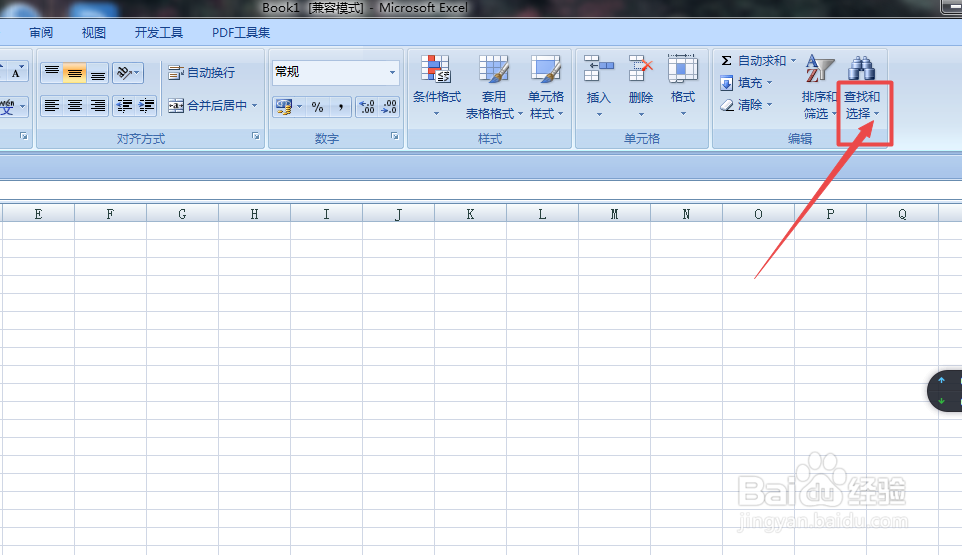Viewport: 962px width, 555px height.
Task: Apply percent style format
Action: pyautogui.click(x=317, y=107)
